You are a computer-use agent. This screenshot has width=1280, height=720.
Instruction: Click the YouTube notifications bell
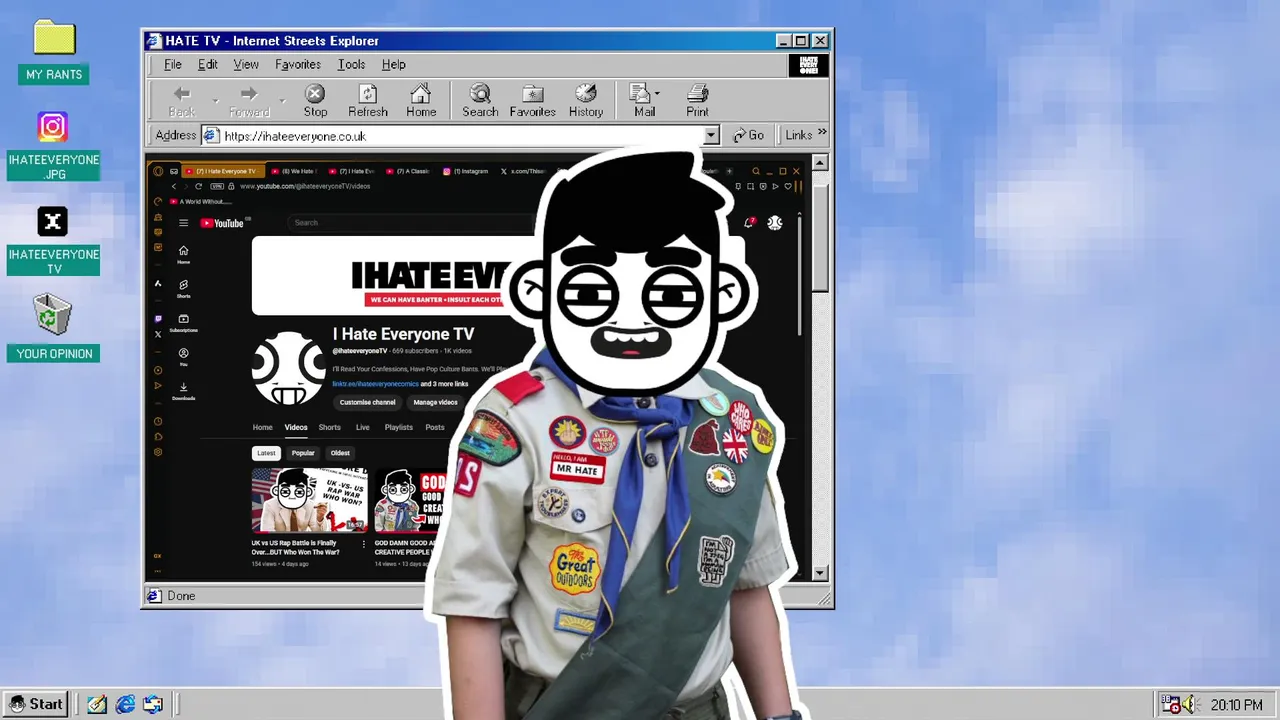tap(748, 223)
